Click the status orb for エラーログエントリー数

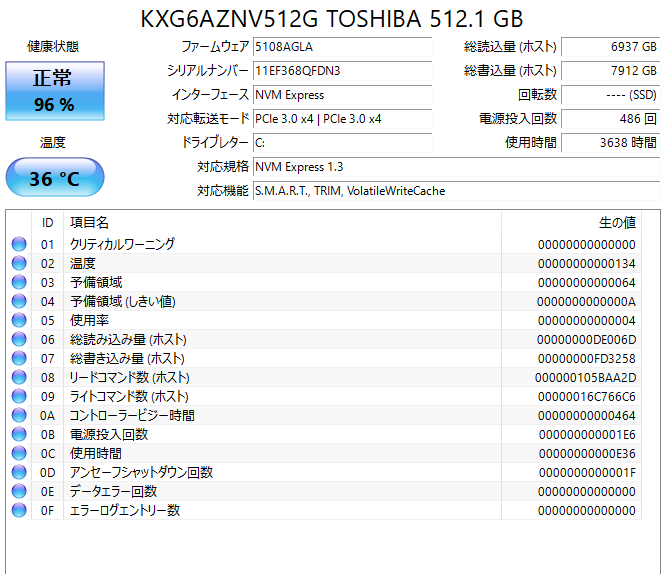coord(19,510)
